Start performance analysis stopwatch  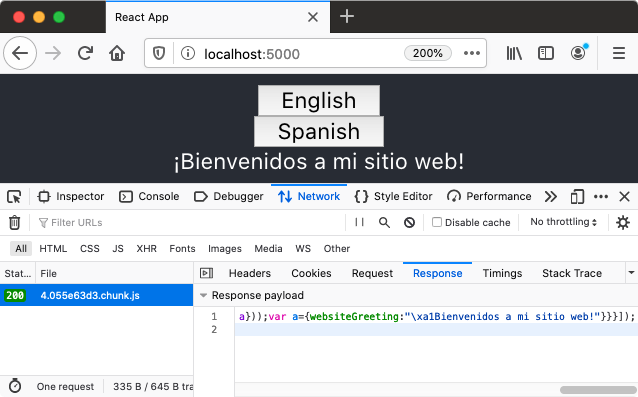click(x=15, y=386)
